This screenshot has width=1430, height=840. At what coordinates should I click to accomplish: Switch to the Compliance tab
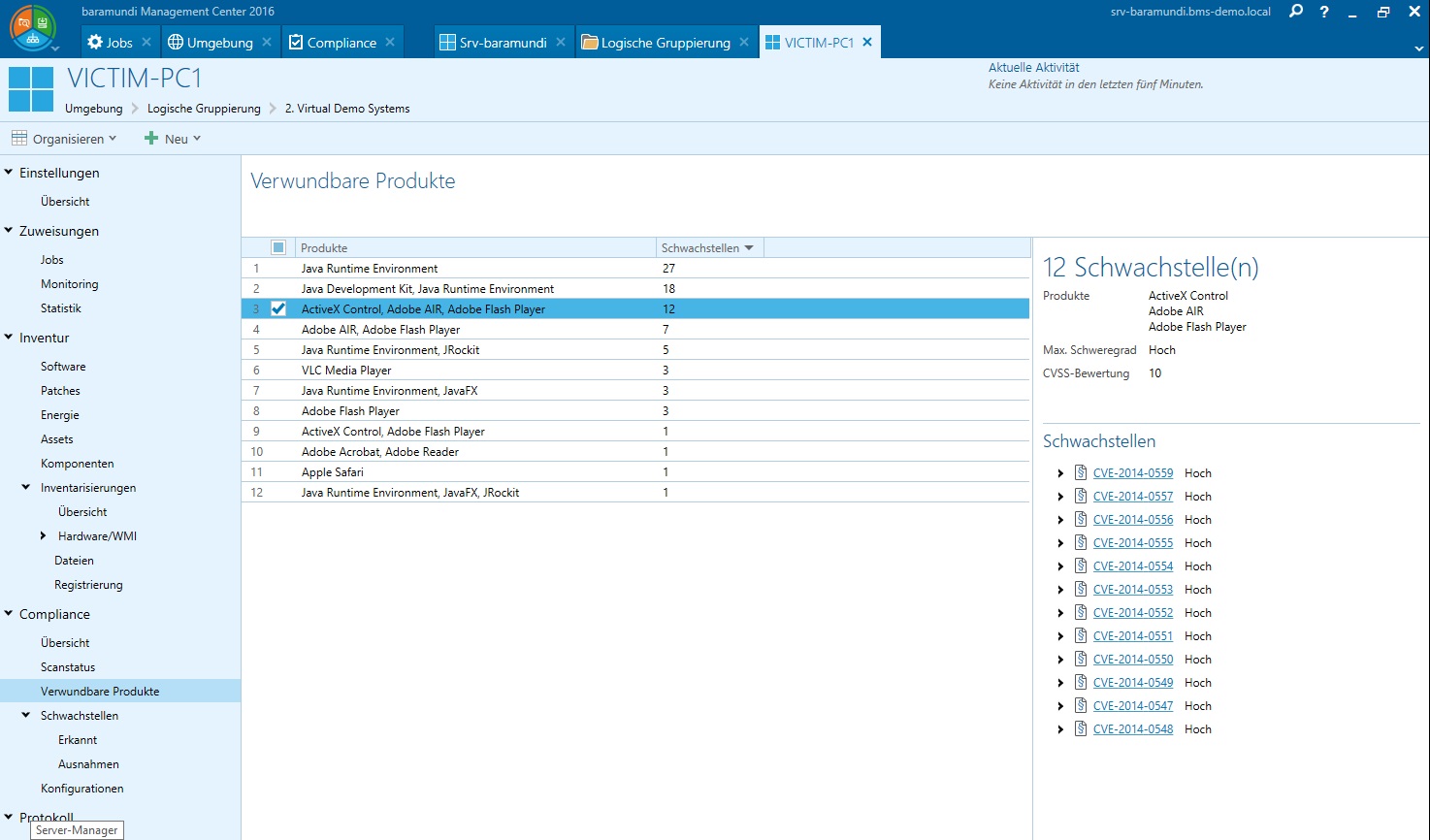click(x=341, y=43)
